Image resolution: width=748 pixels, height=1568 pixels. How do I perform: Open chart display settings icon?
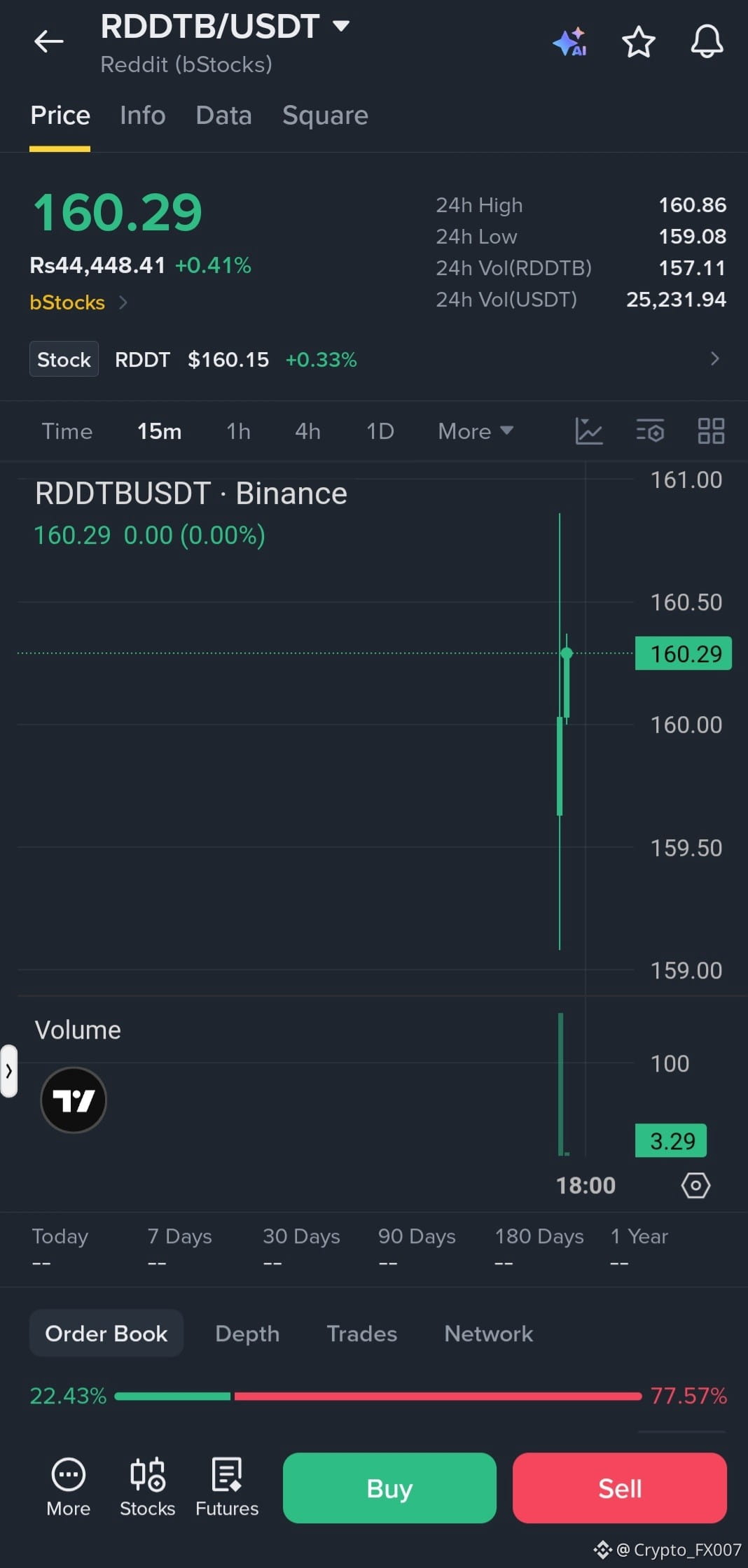point(650,430)
